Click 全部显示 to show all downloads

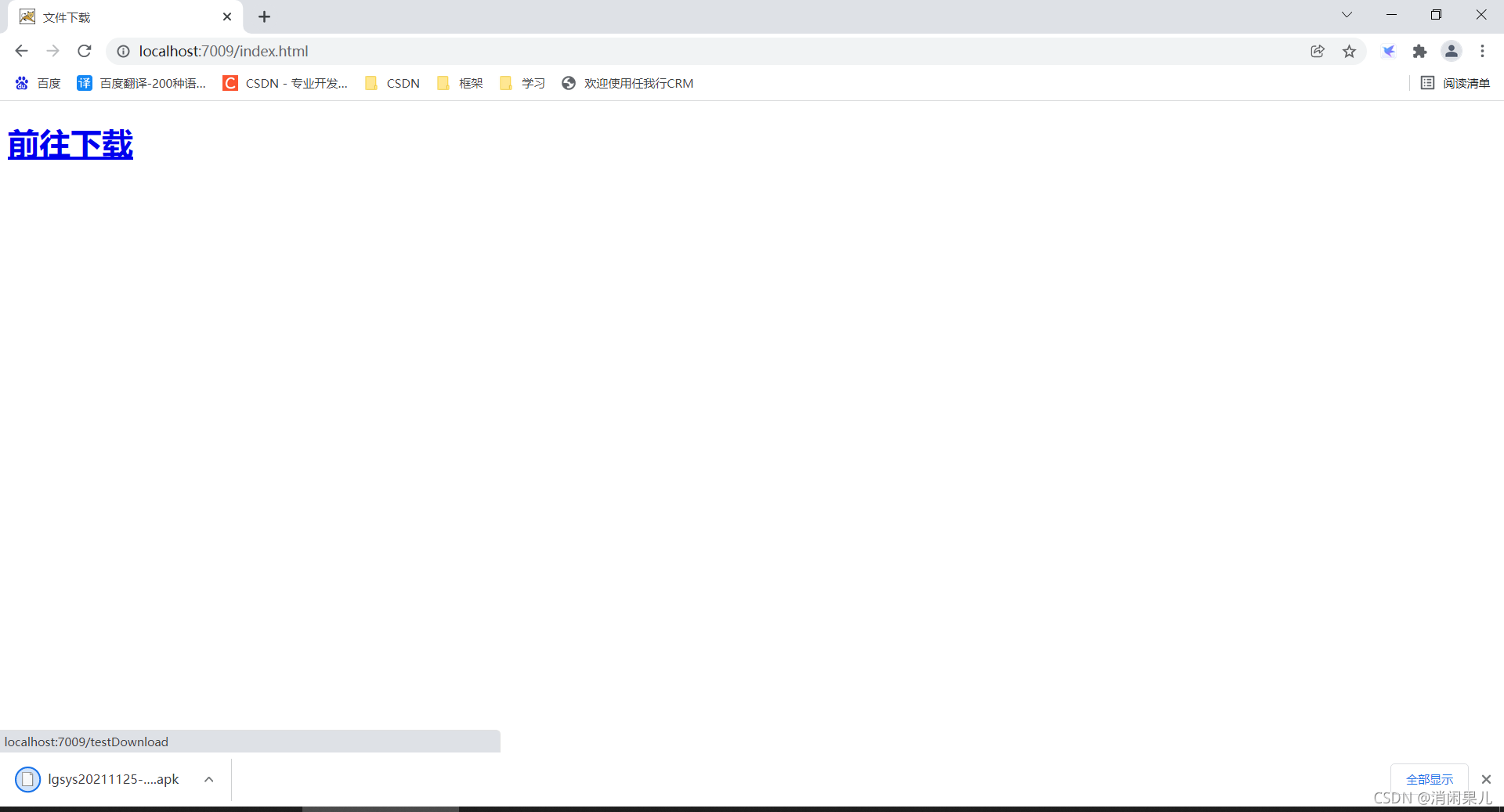coord(1430,779)
